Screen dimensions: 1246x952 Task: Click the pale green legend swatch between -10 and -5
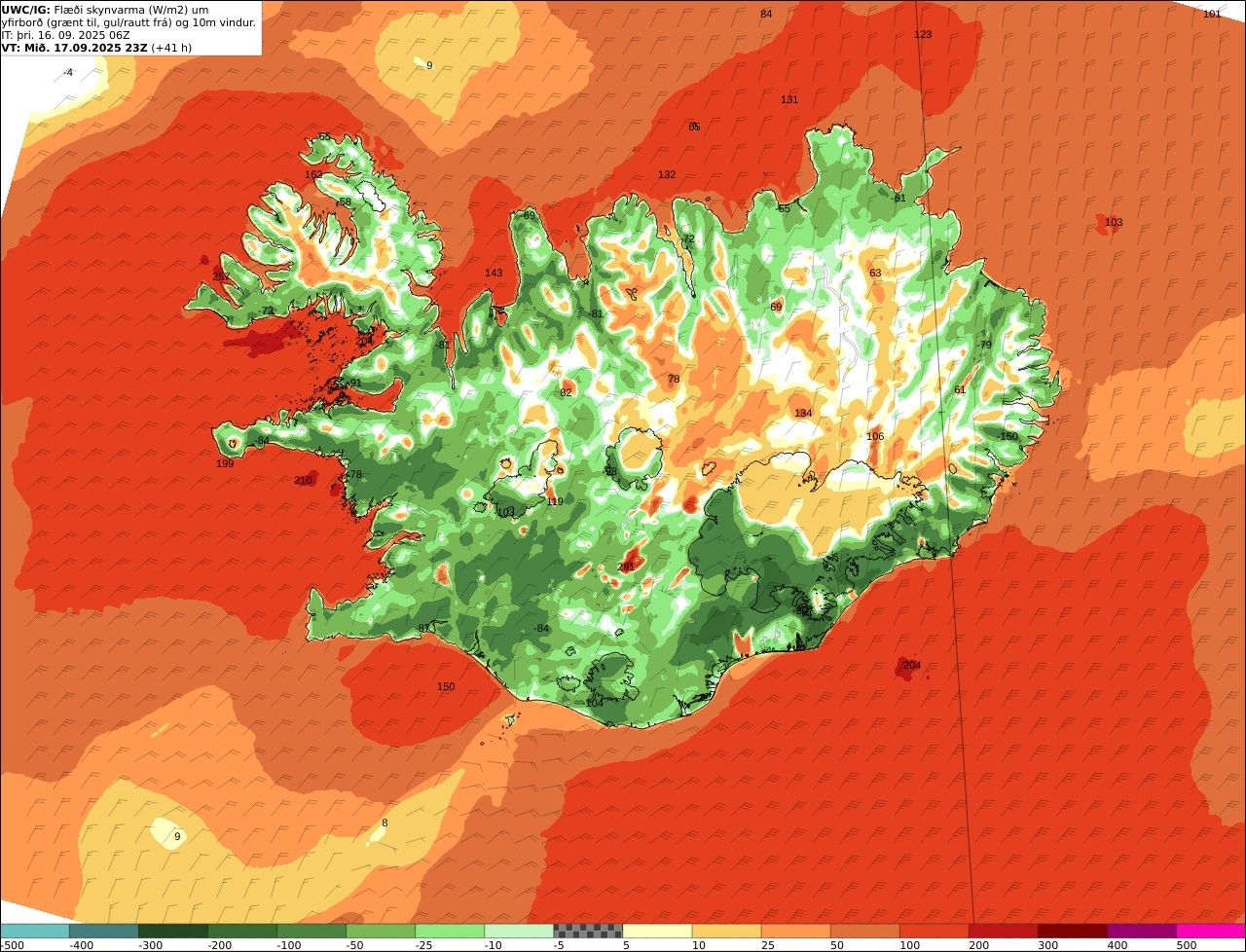point(519,931)
